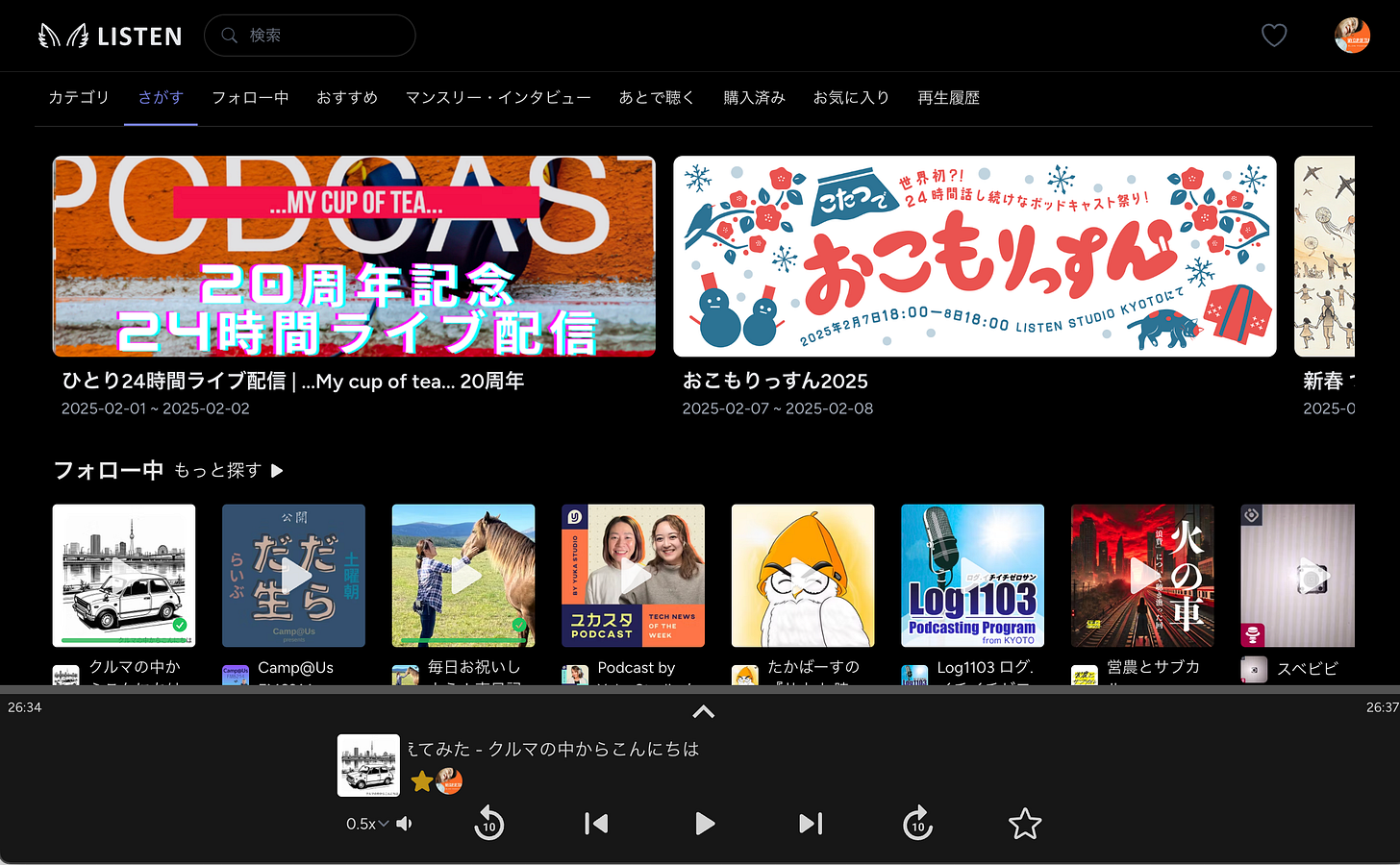Skip to previous track
1400x865 pixels.
click(596, 824)
